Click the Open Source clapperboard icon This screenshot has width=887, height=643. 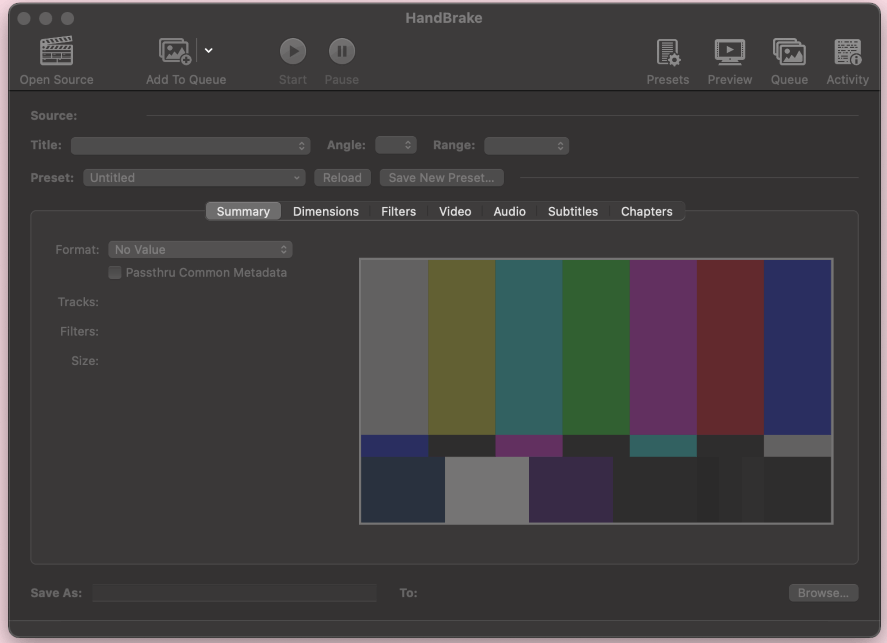pyautogui.click(x=56, y=51)
